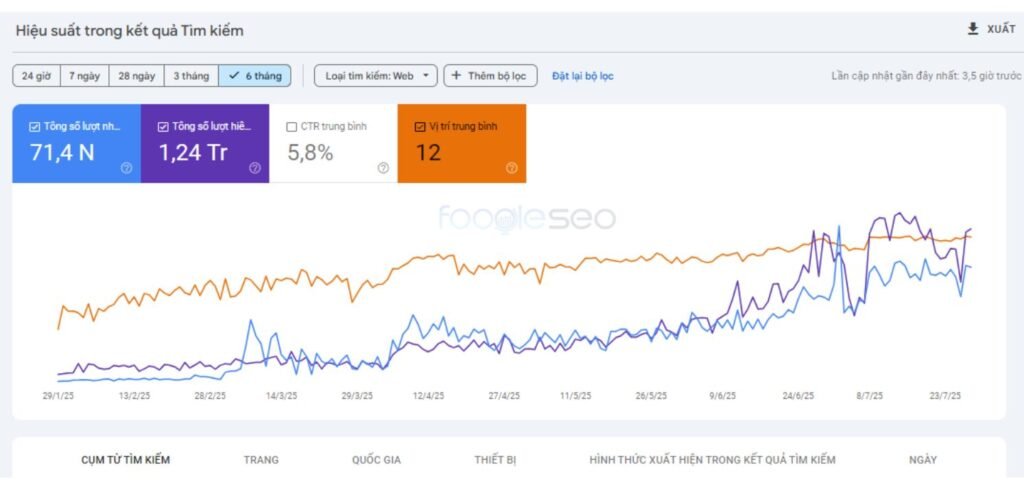
Task: Toggle the Tổng số lượt hiển thị checkbox
Action: pos(163,127)
